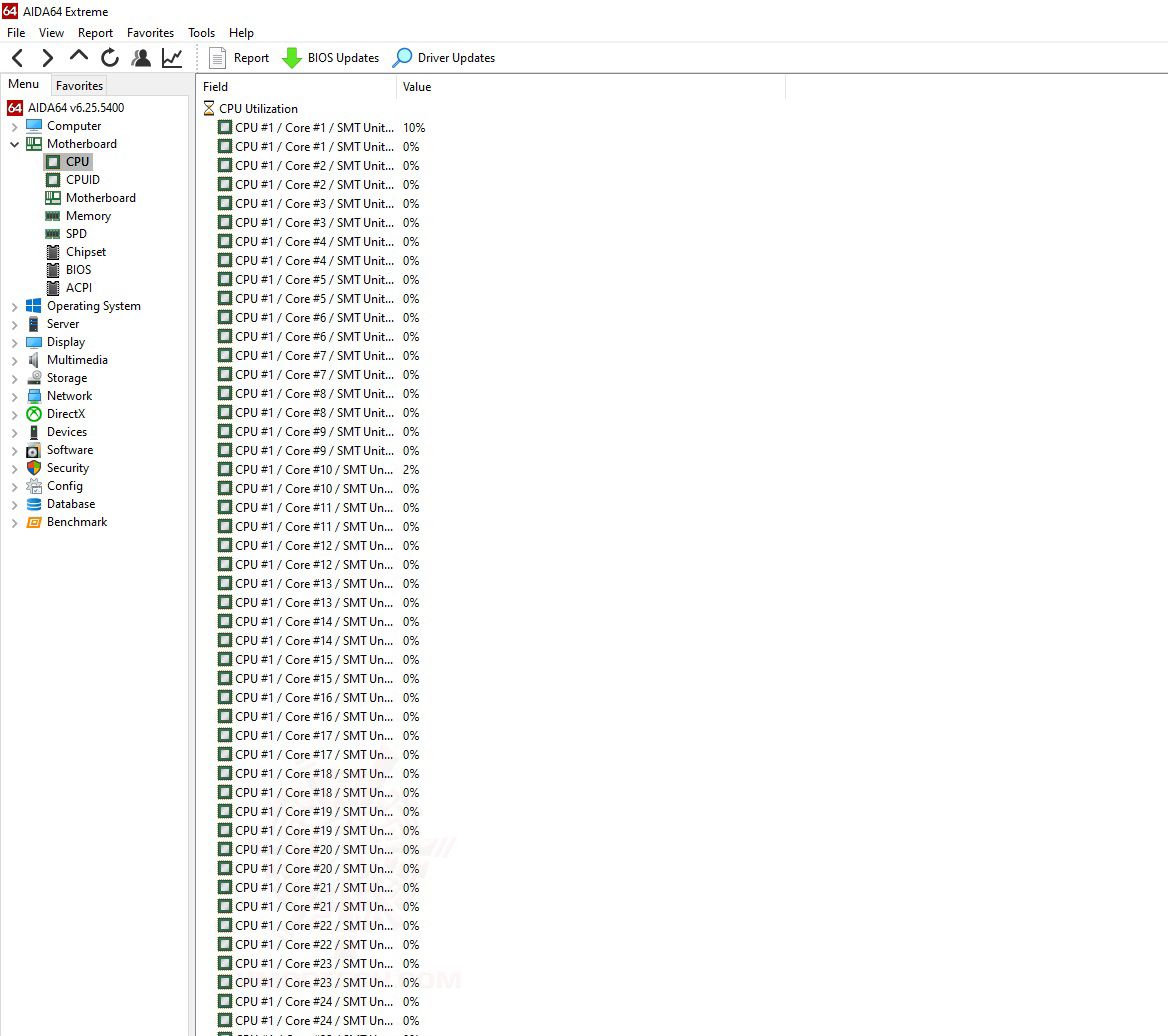Screen dimensions: 1168x1036
Task: Click the Security shield icon
Action: (x=34, y=468)
